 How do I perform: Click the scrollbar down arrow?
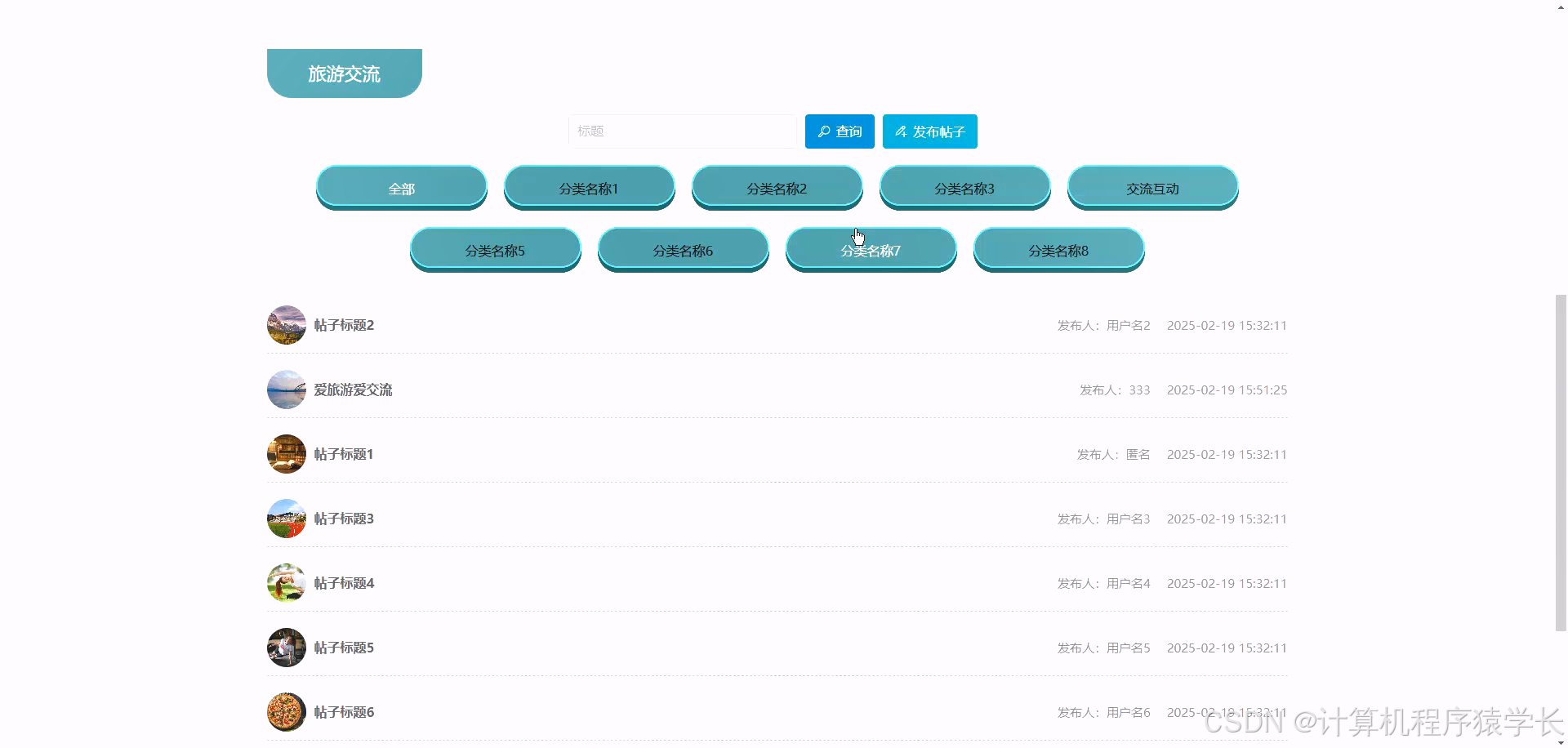[1561, 741]
